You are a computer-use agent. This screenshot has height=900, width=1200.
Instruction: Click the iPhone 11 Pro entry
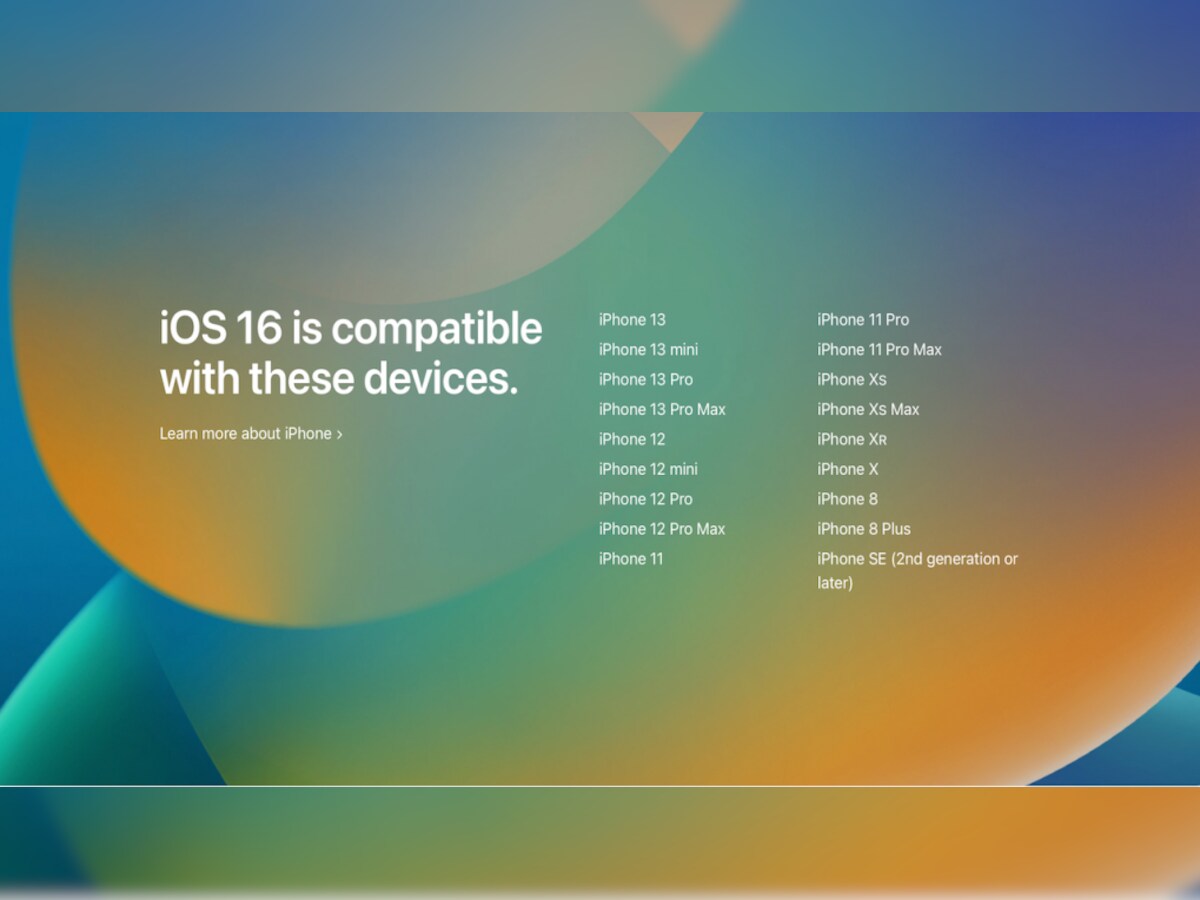[863, 320]
